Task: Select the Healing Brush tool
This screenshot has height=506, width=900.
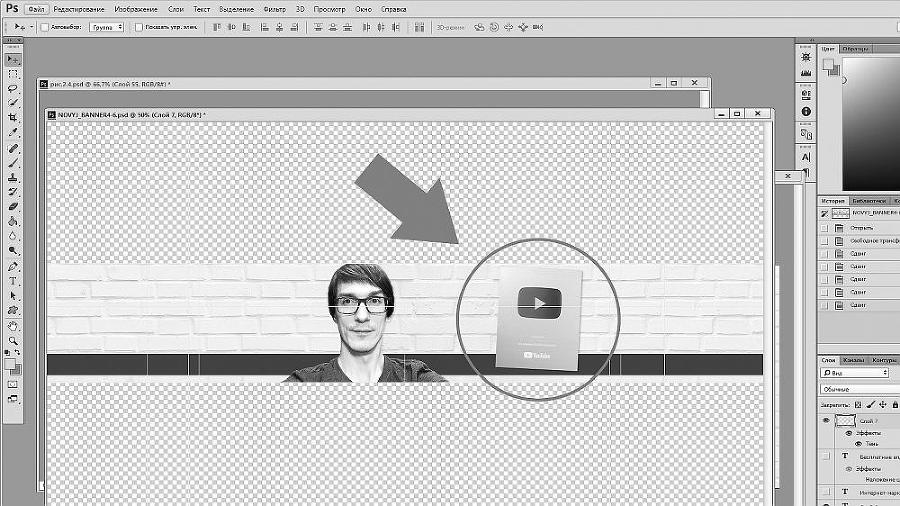Action: (13, 148)
